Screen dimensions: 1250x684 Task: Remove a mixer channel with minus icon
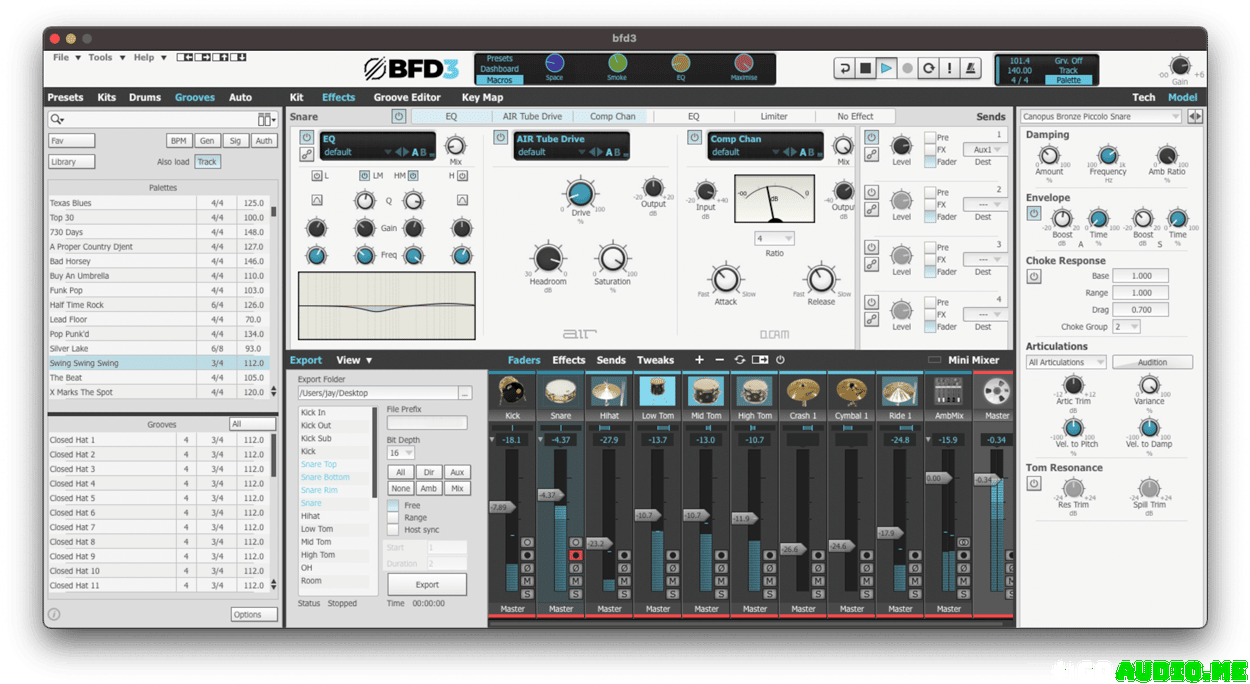click(x=719, y=360)
